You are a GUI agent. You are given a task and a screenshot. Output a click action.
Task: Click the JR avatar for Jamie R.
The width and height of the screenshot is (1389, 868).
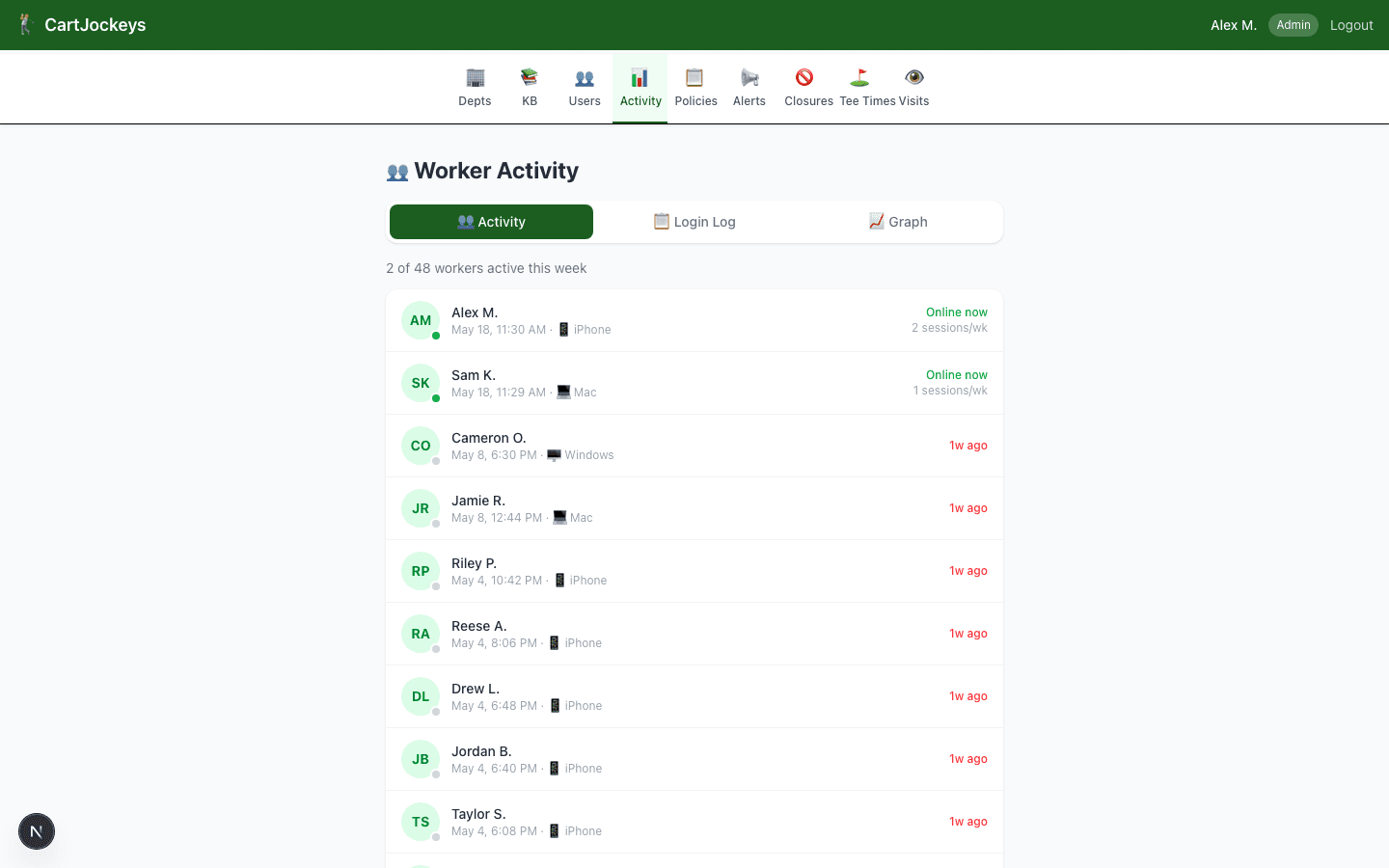click(421, 508)
